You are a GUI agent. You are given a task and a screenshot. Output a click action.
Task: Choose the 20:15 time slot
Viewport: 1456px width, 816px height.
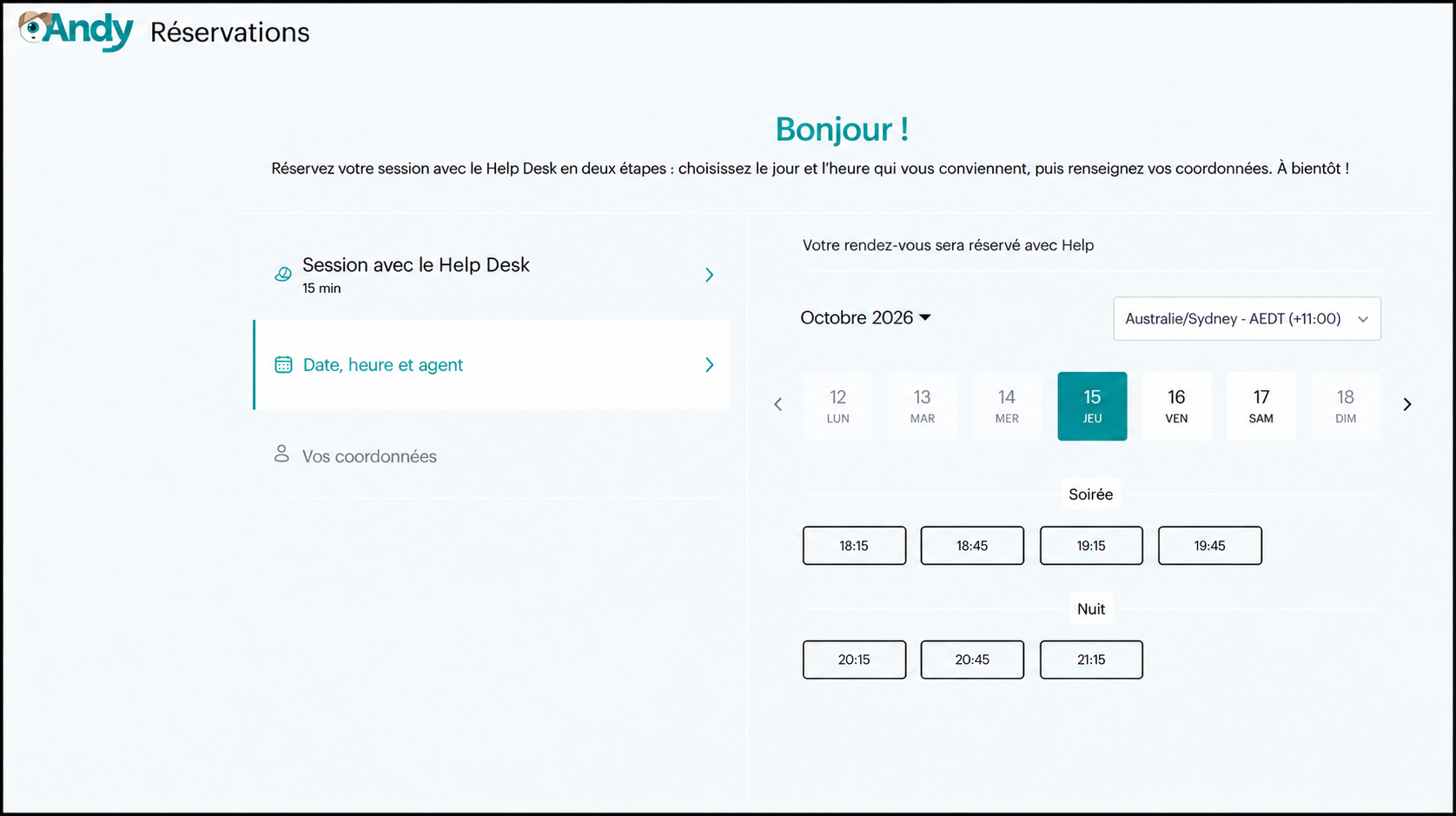[854, 660]
